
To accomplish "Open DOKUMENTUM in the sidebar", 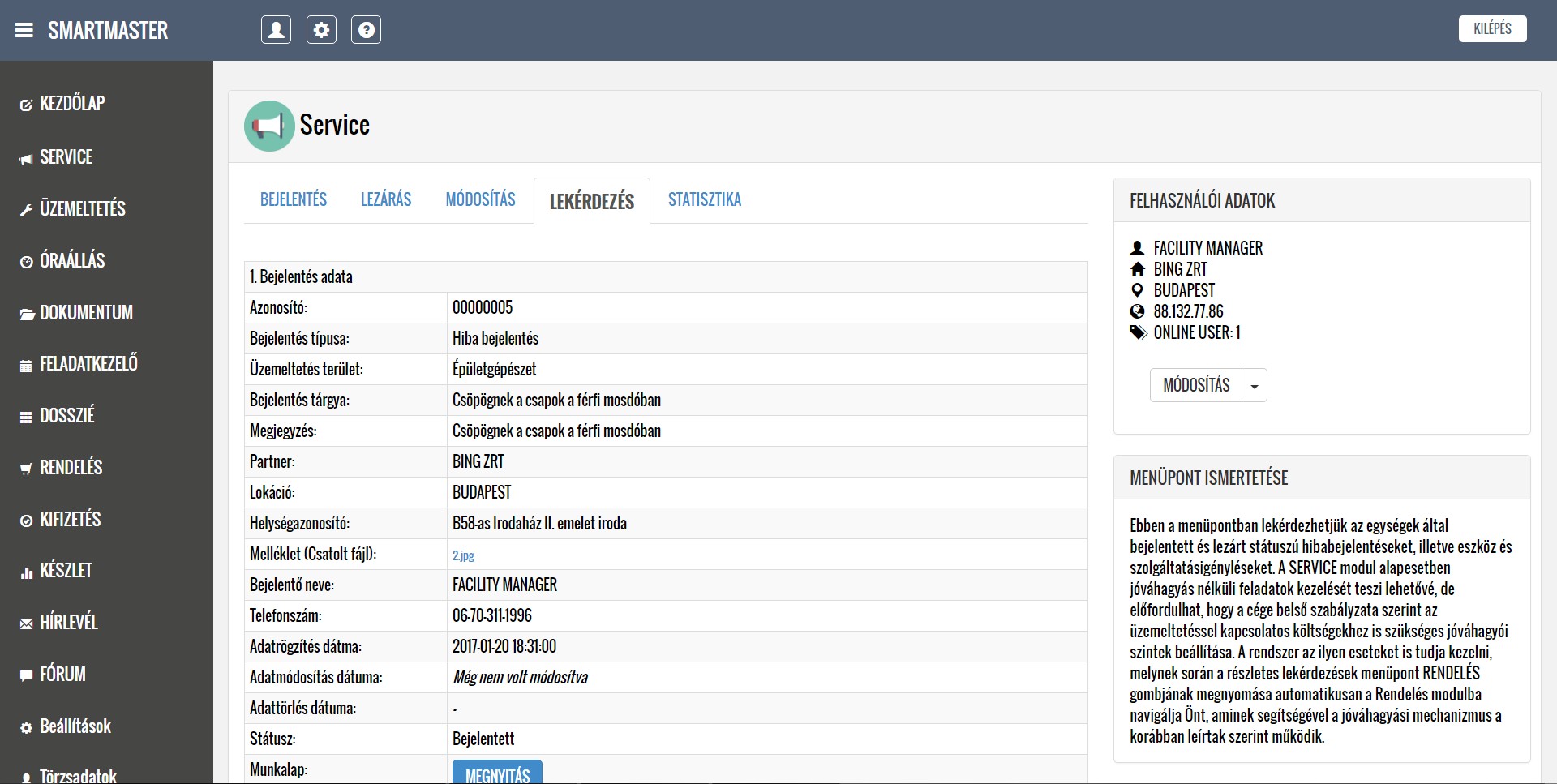I will tap(85, 312).
